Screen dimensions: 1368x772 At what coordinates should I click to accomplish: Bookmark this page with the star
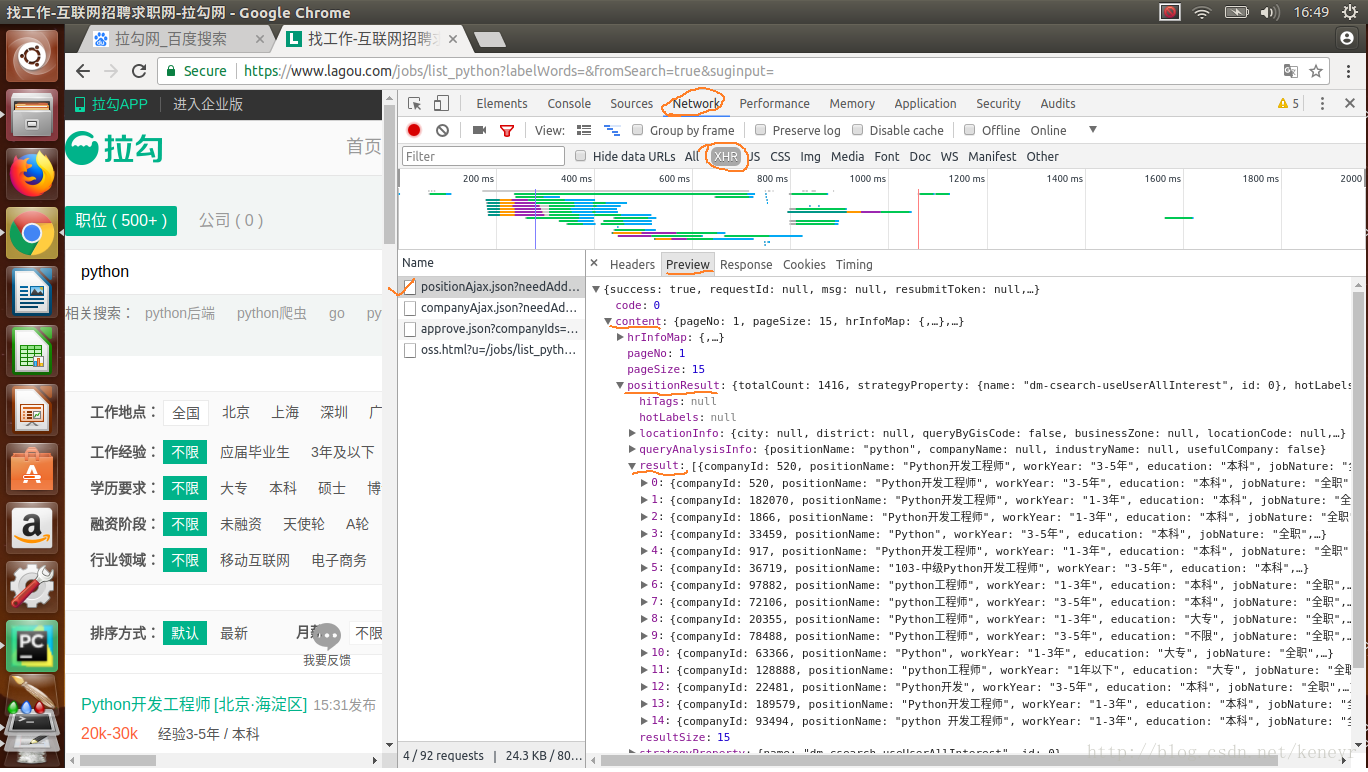[x=1316, y=71]
